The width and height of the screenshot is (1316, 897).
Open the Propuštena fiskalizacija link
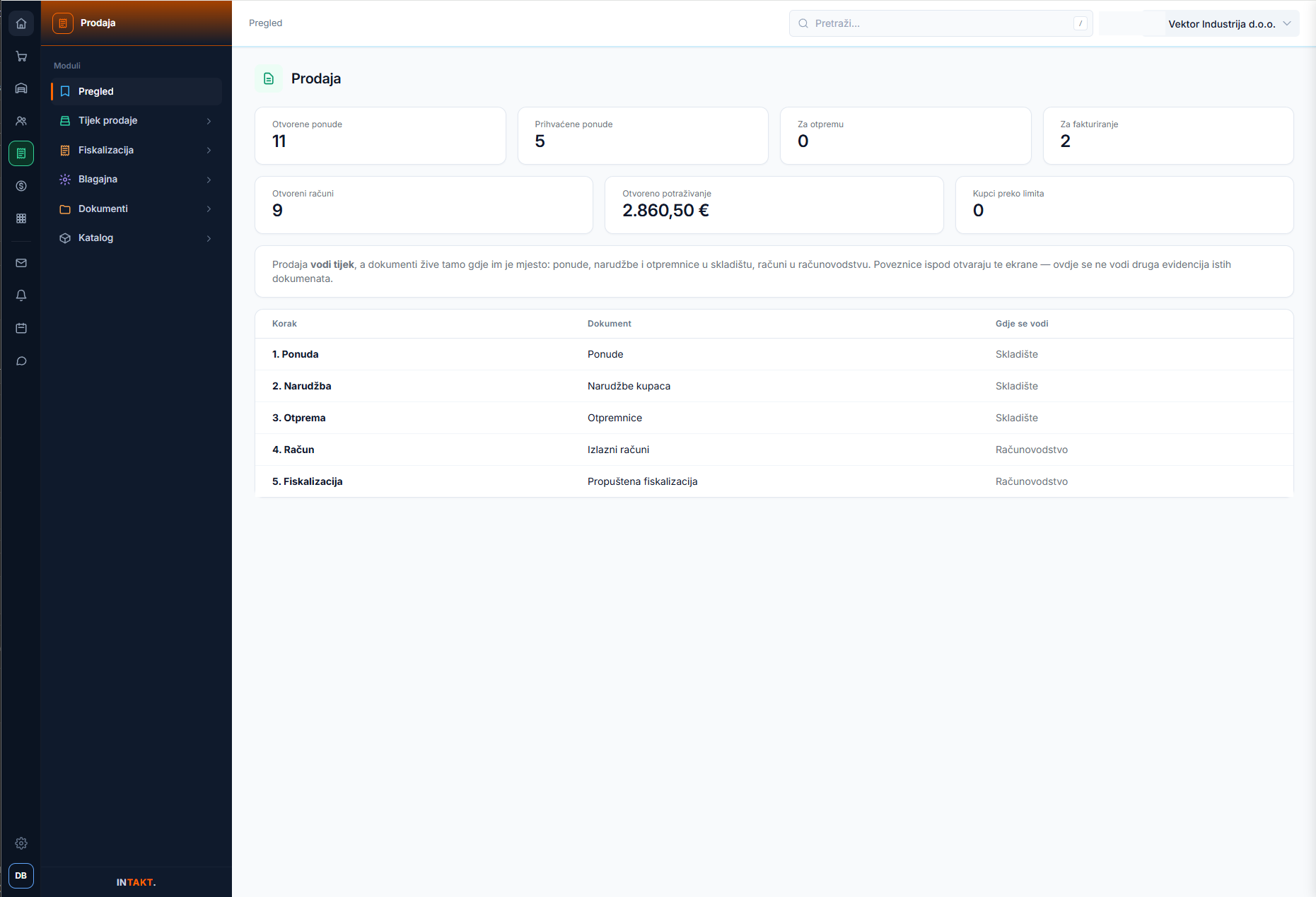tap(642, 481)
